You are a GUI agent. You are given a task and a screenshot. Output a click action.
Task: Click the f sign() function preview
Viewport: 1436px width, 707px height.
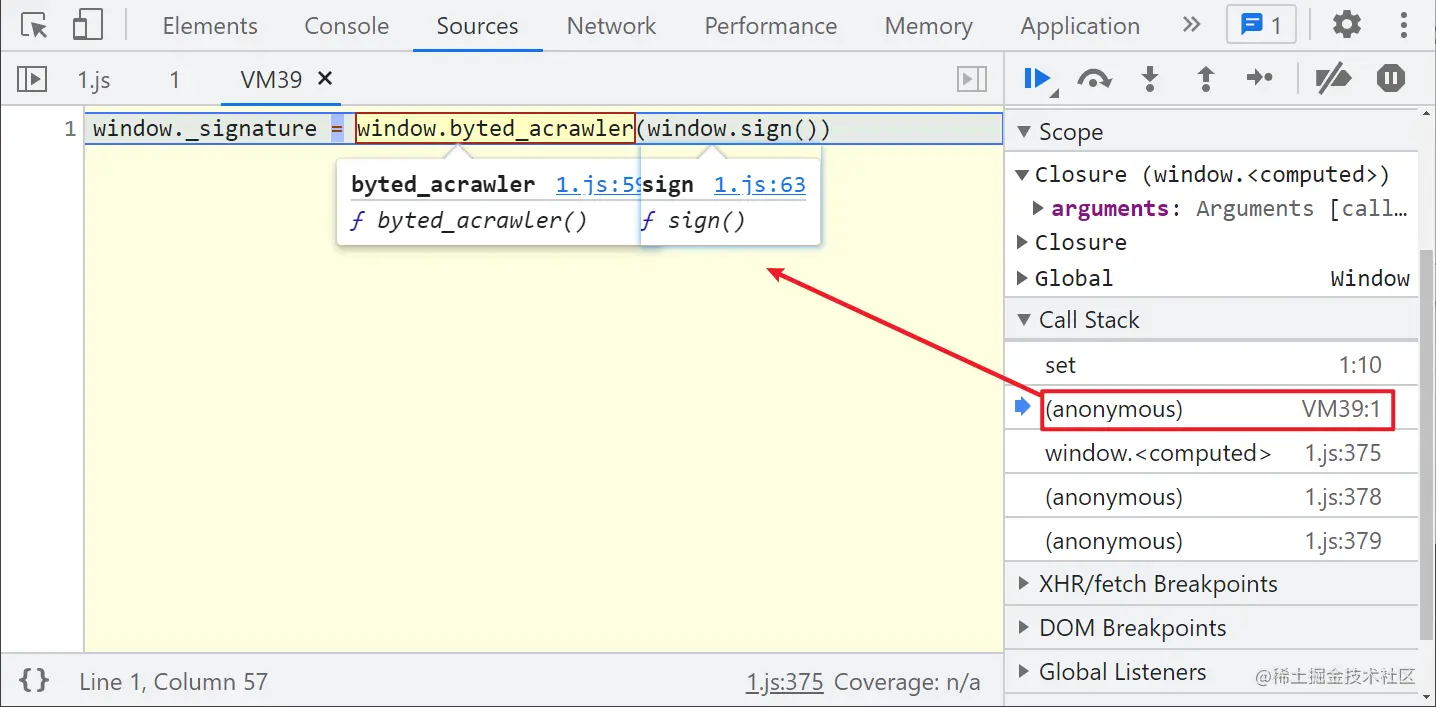click(693, 221)
